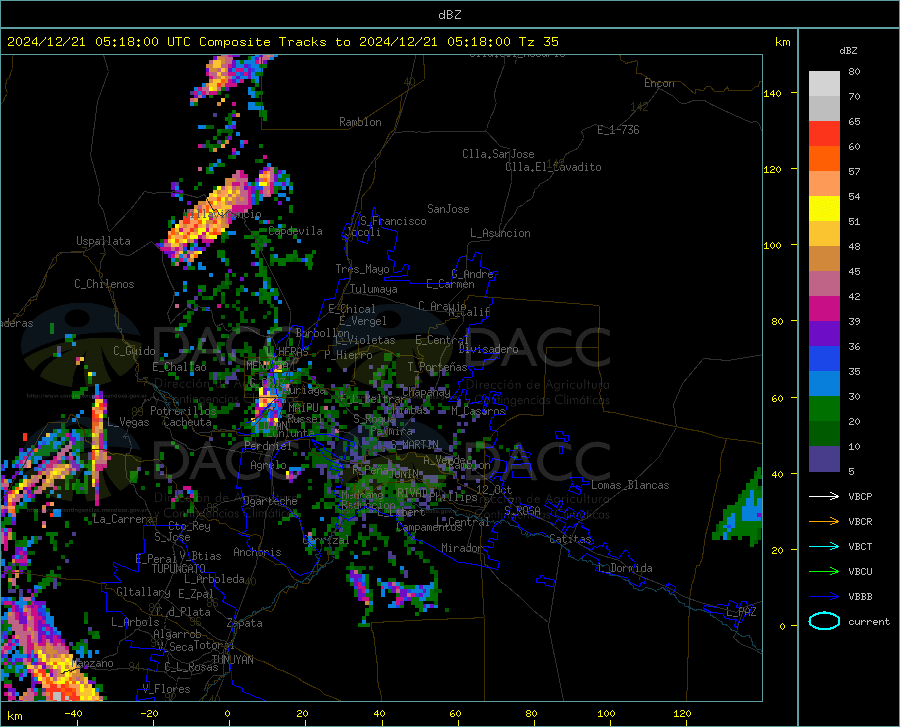Click the dBZ title at top
This screenshot has height=727, width=900.
point(449,15)
